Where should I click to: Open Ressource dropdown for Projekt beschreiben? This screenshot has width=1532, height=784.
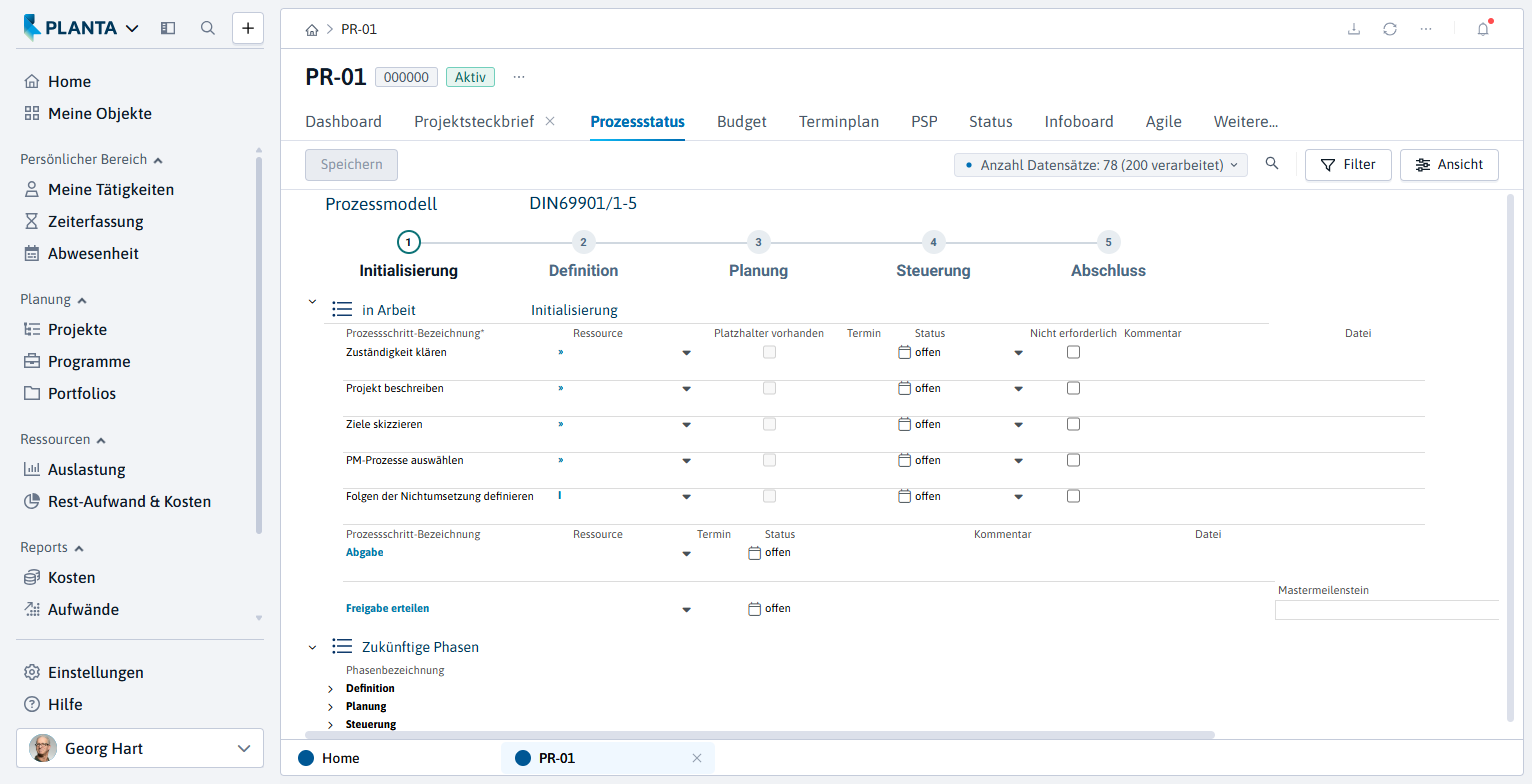[687, 389]
